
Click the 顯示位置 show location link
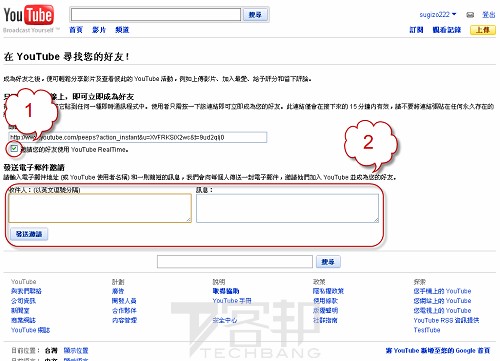coord(76,351)
